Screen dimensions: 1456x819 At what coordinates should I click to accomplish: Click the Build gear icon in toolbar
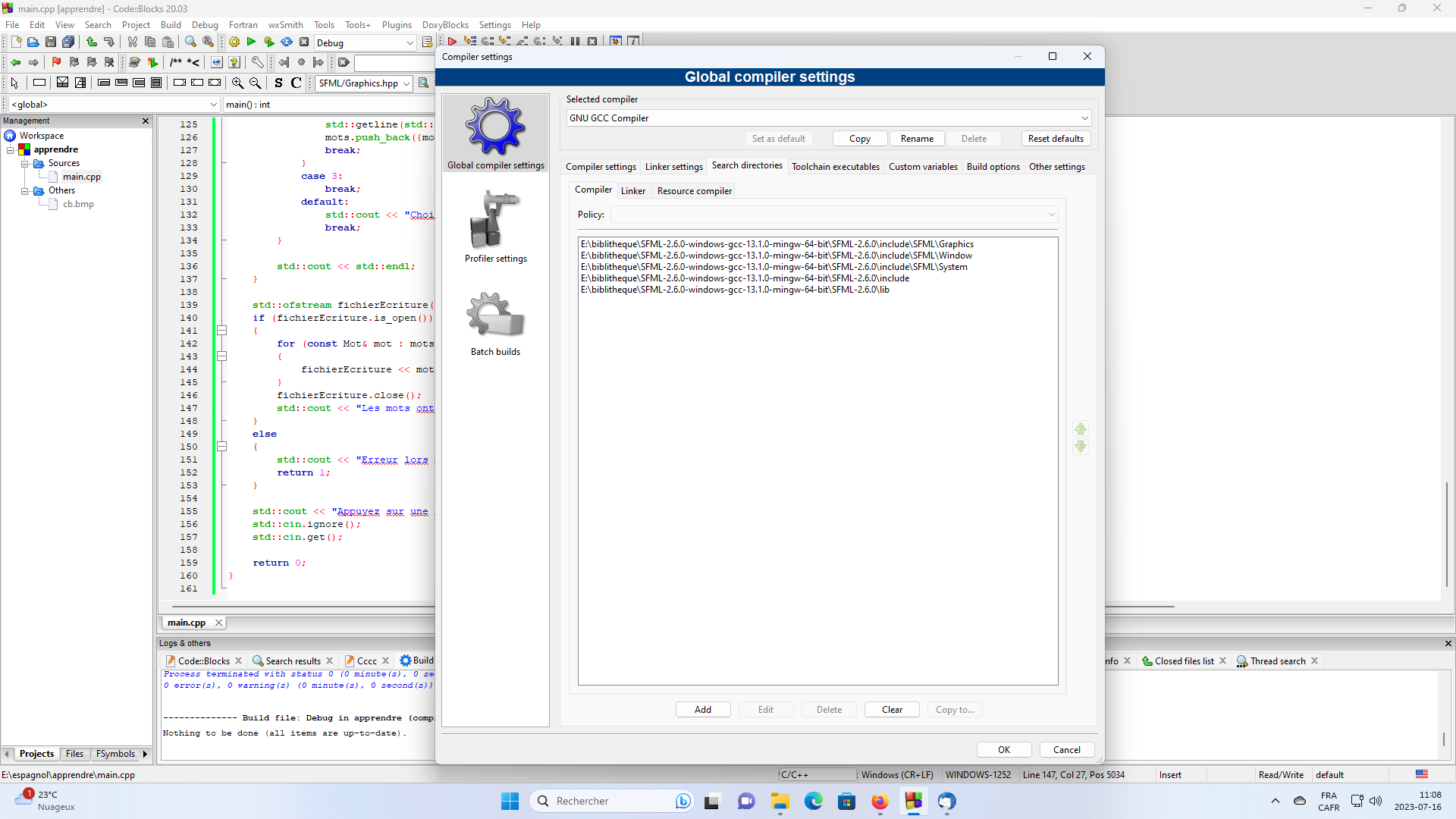coord(234,42)
